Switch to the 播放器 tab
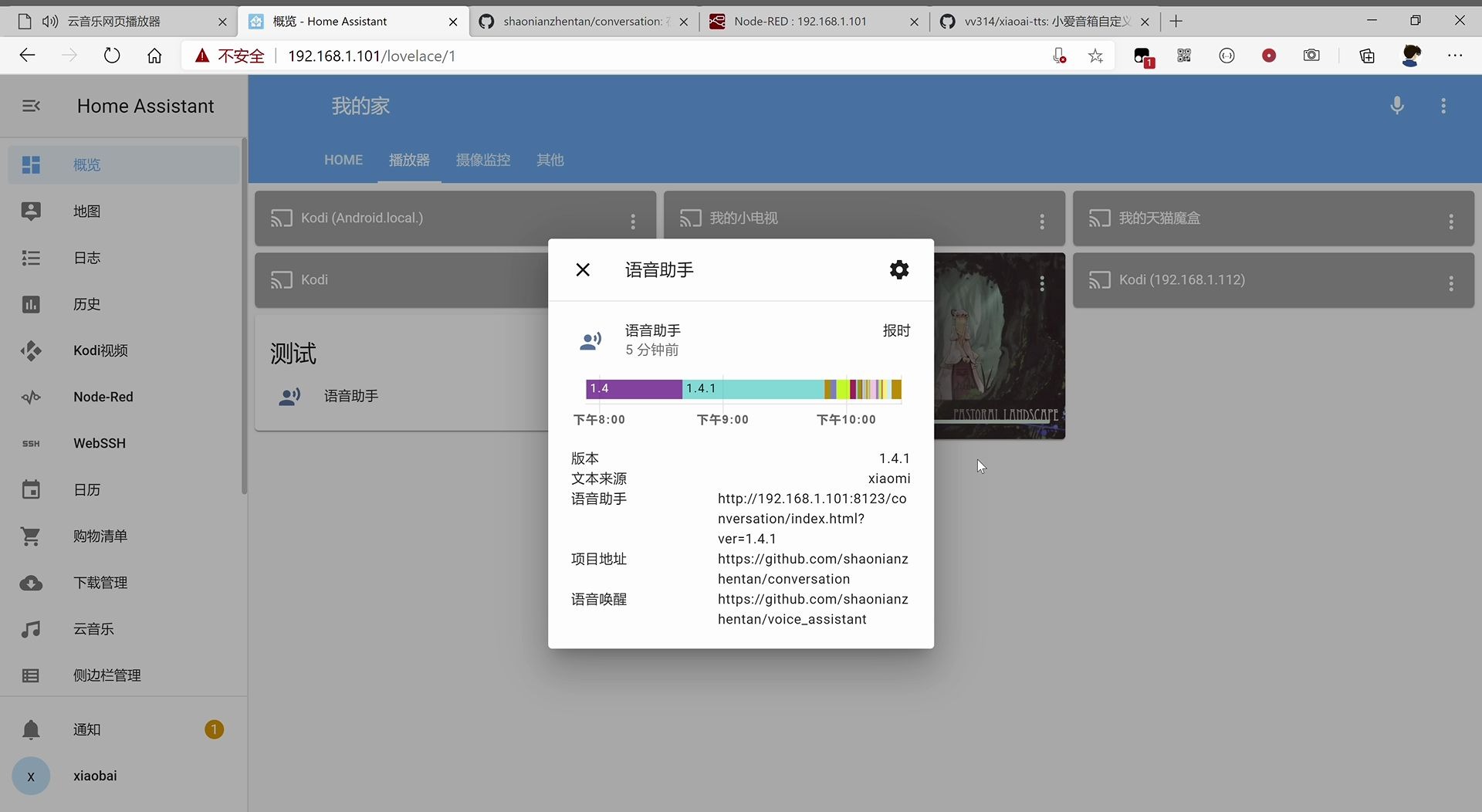The height and width of the screenshot is (812, 1482). [409, 160]
